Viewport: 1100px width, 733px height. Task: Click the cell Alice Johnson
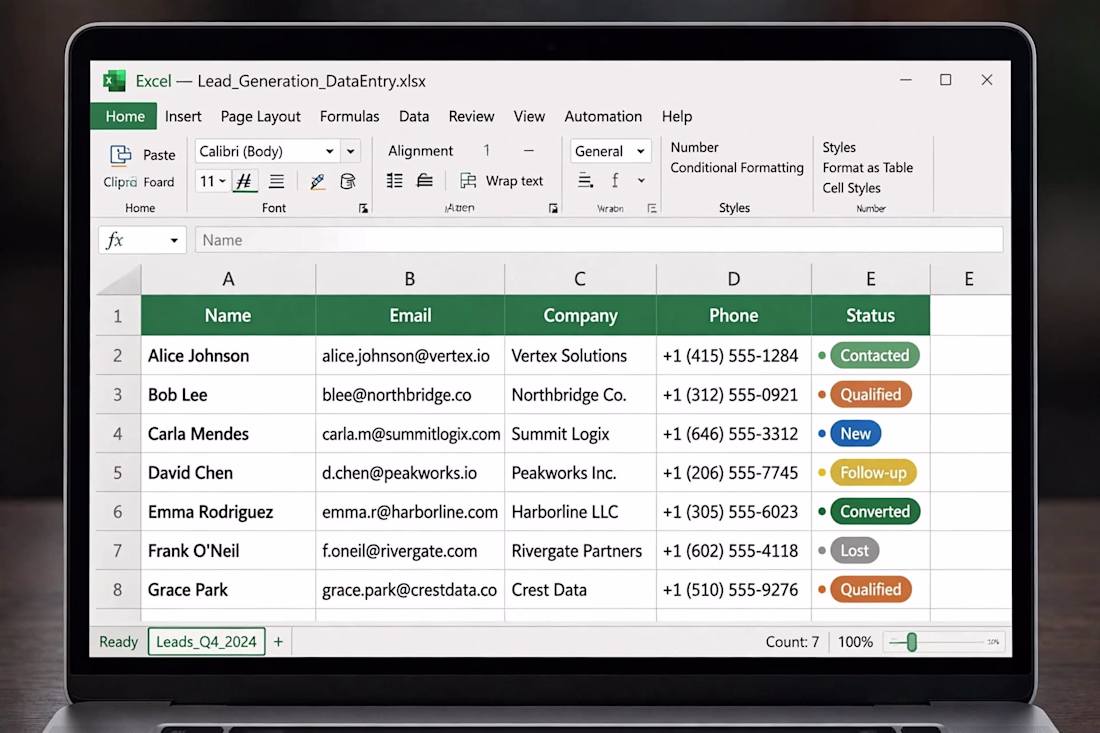pyautogui.click(x=228, y=356)
